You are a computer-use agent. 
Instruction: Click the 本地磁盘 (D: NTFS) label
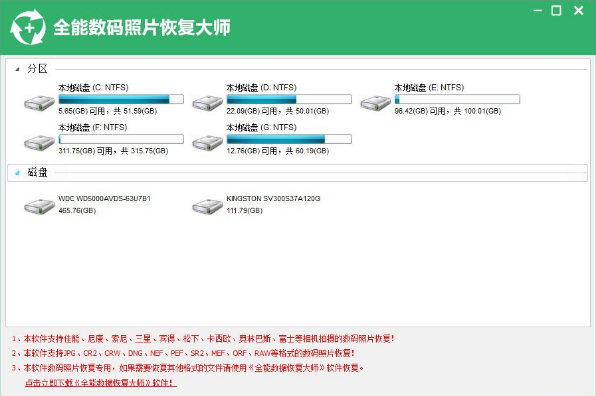pos(261,88)
